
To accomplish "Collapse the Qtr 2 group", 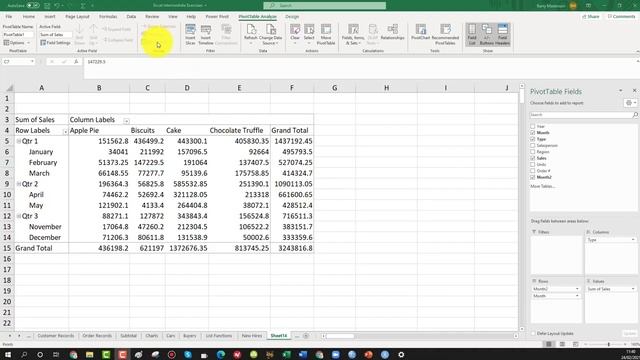I will click(19, 184).
